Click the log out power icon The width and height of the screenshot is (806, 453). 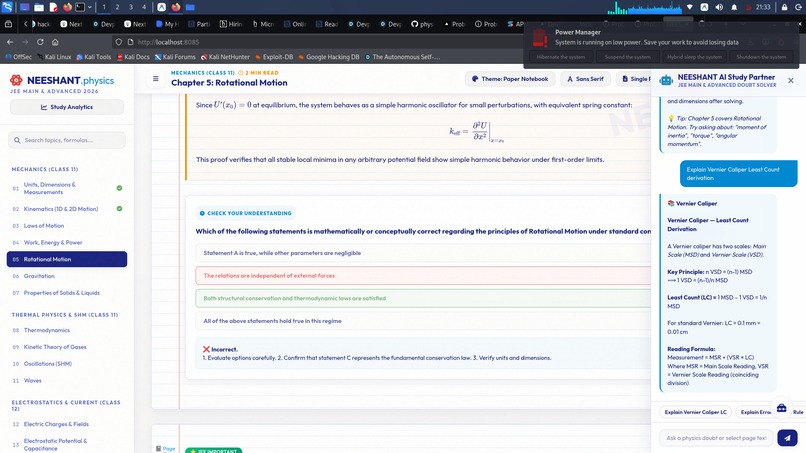click(x=799, y=7)
